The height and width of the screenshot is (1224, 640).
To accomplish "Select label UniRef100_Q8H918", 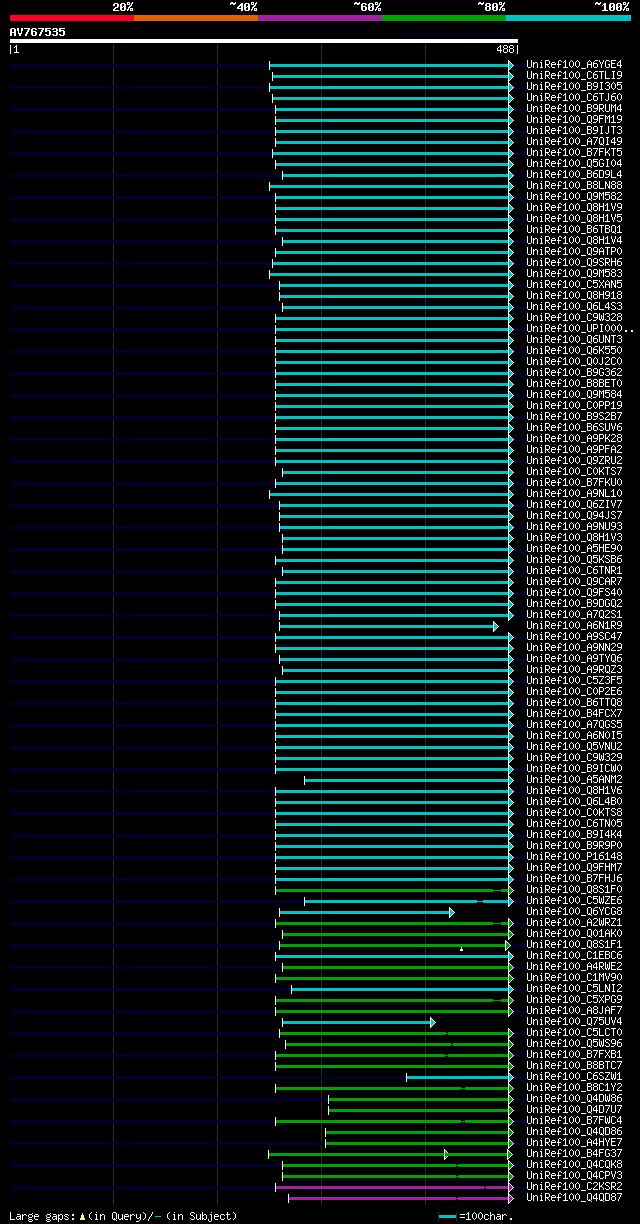I will click(x=574, y=295).
